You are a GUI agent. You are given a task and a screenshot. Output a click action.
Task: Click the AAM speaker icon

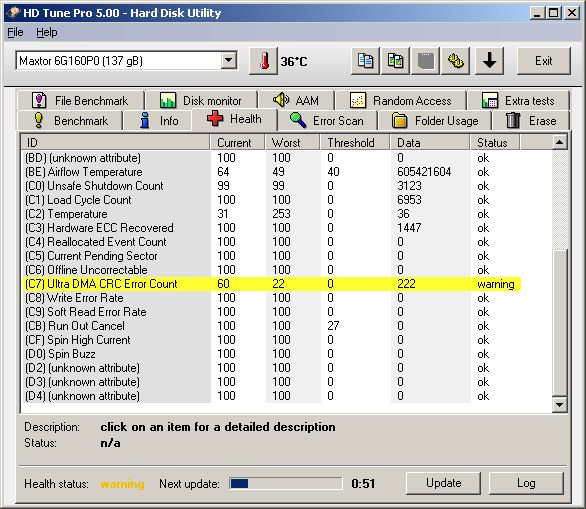[281, 100]
